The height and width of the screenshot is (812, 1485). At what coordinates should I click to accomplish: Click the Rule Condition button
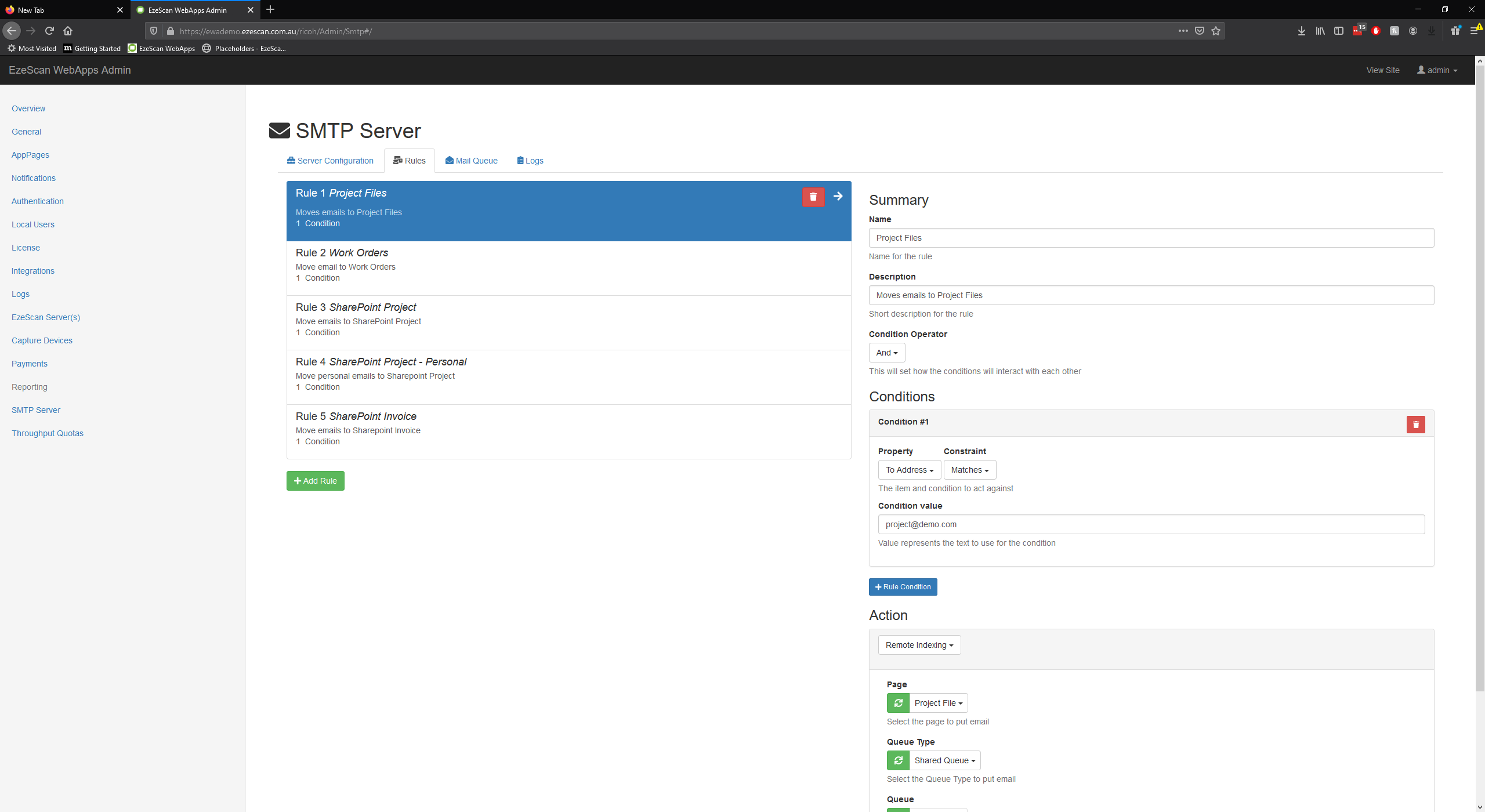pos(903,587)
